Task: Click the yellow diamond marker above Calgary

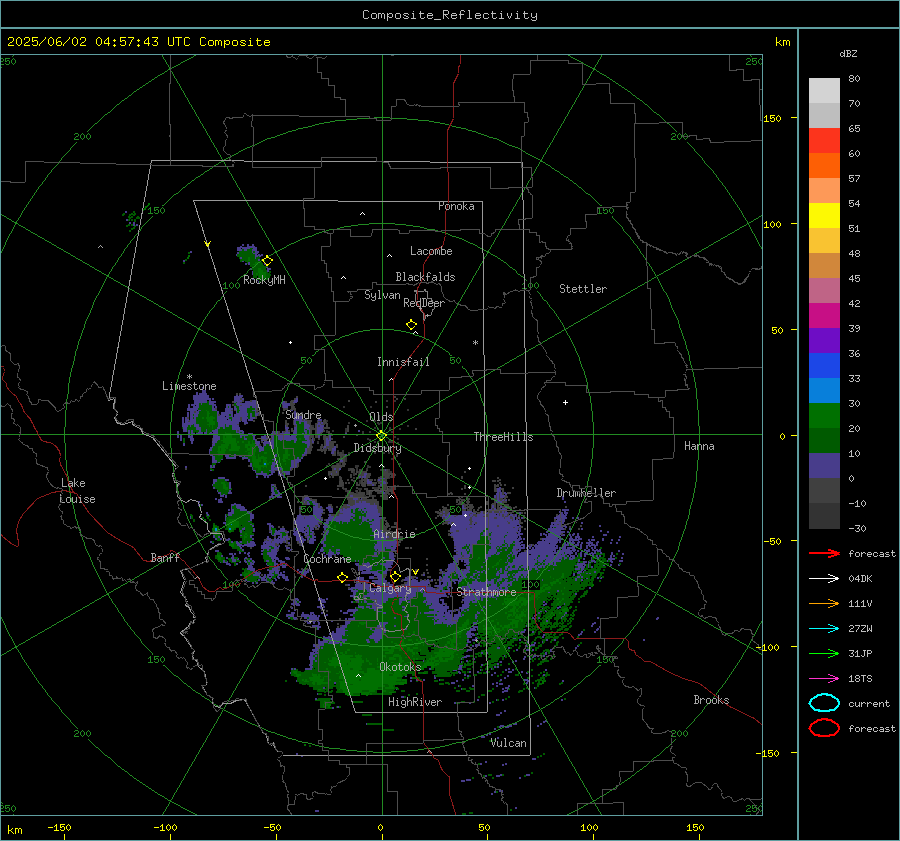Action: [395, 577]
